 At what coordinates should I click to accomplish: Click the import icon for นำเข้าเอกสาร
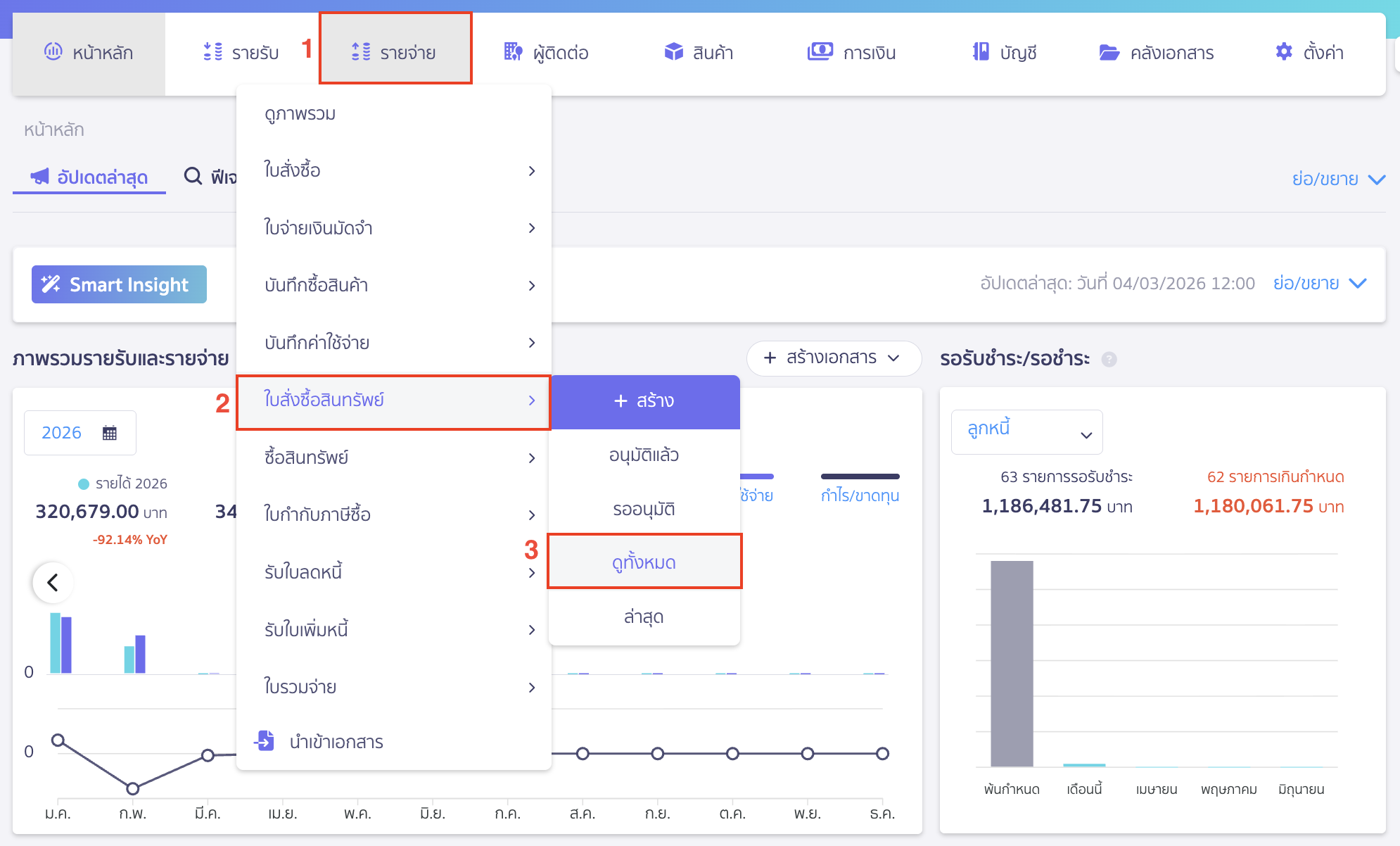pos(265,741)
